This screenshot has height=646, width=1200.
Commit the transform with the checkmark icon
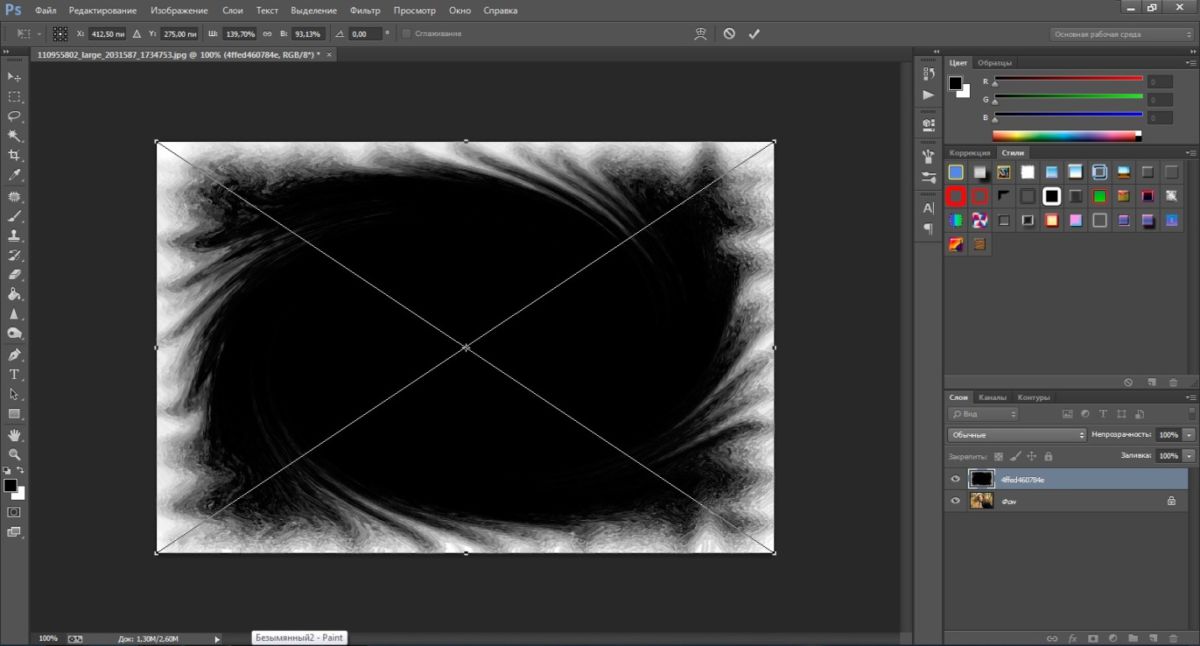coord(754,33)
